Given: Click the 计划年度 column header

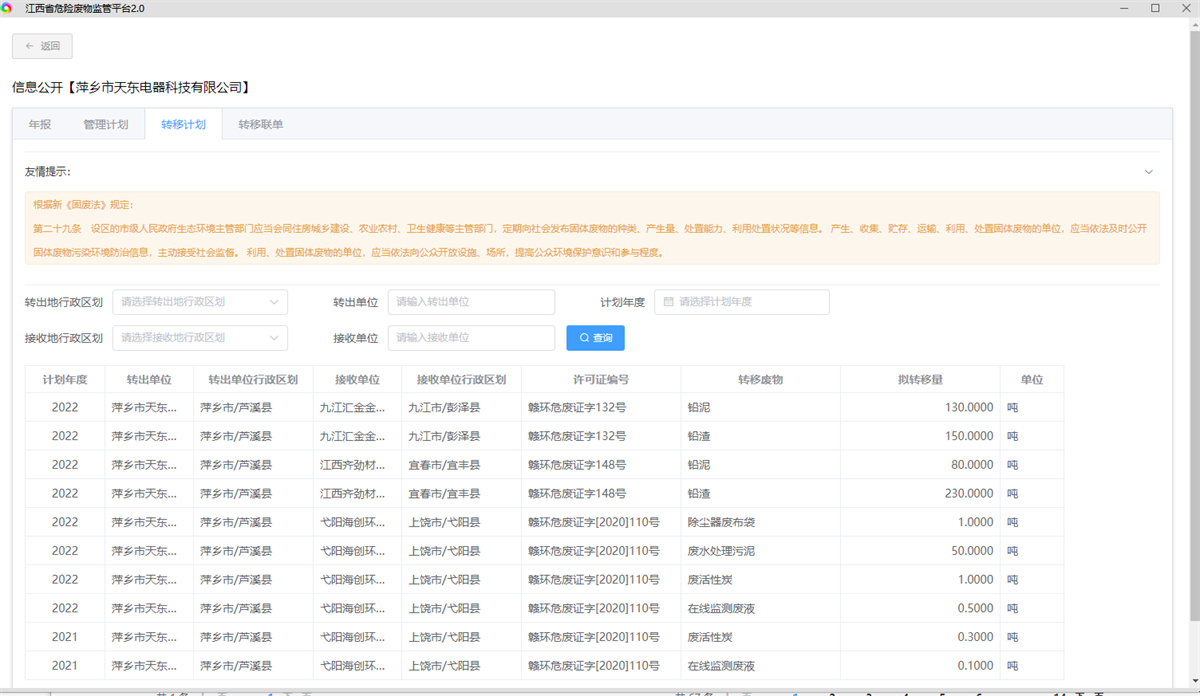Looking at the screenshot, I should click(x=65, y=380).
